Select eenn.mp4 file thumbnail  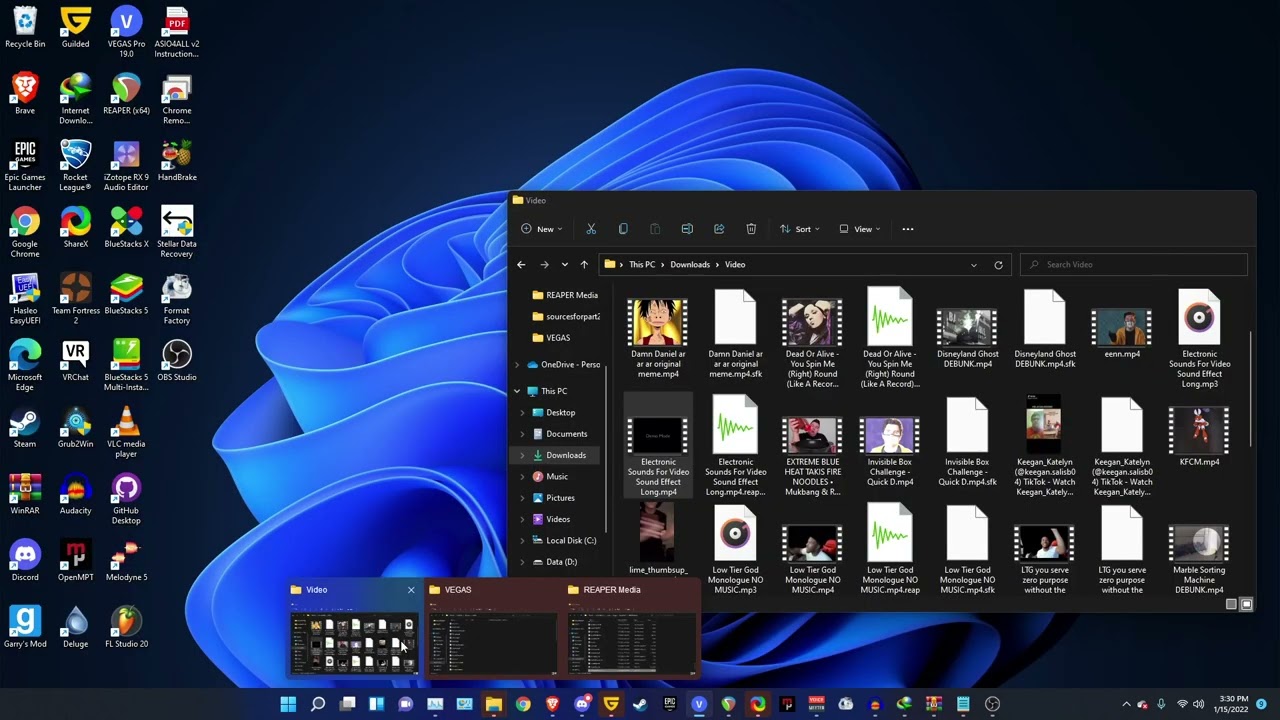(1122, 332)
